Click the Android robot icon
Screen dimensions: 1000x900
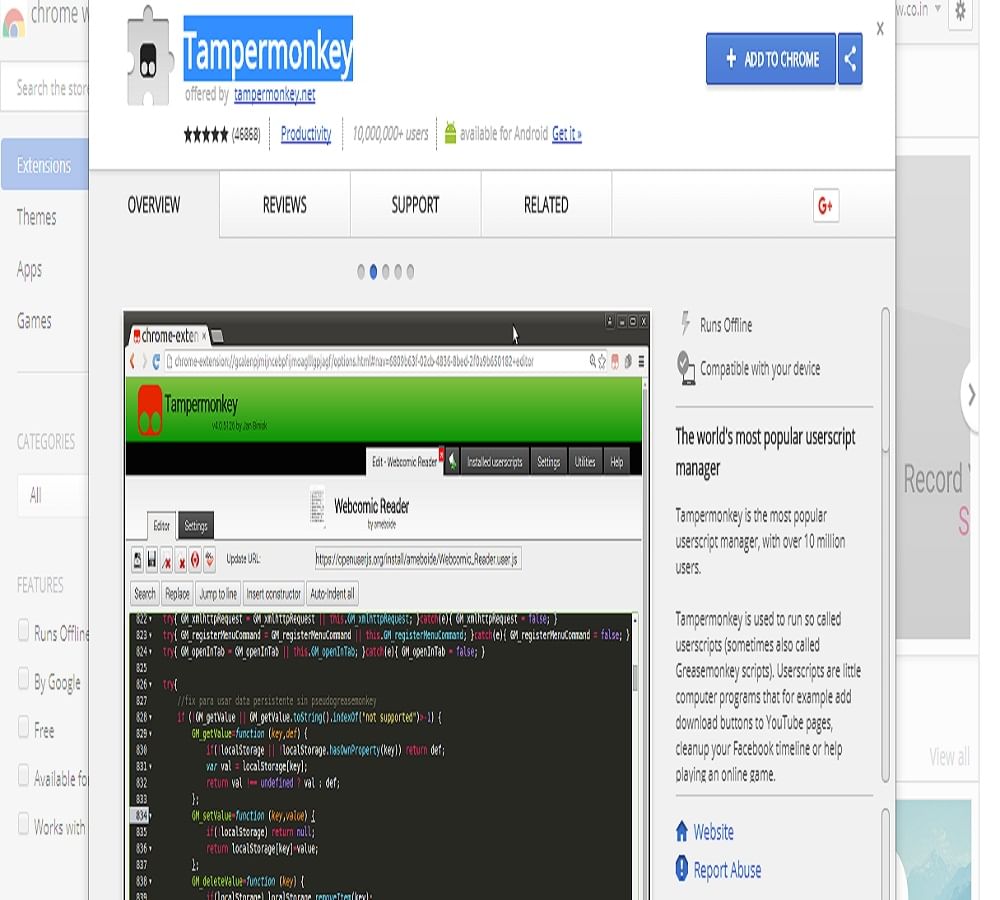[x=450, y=133]
